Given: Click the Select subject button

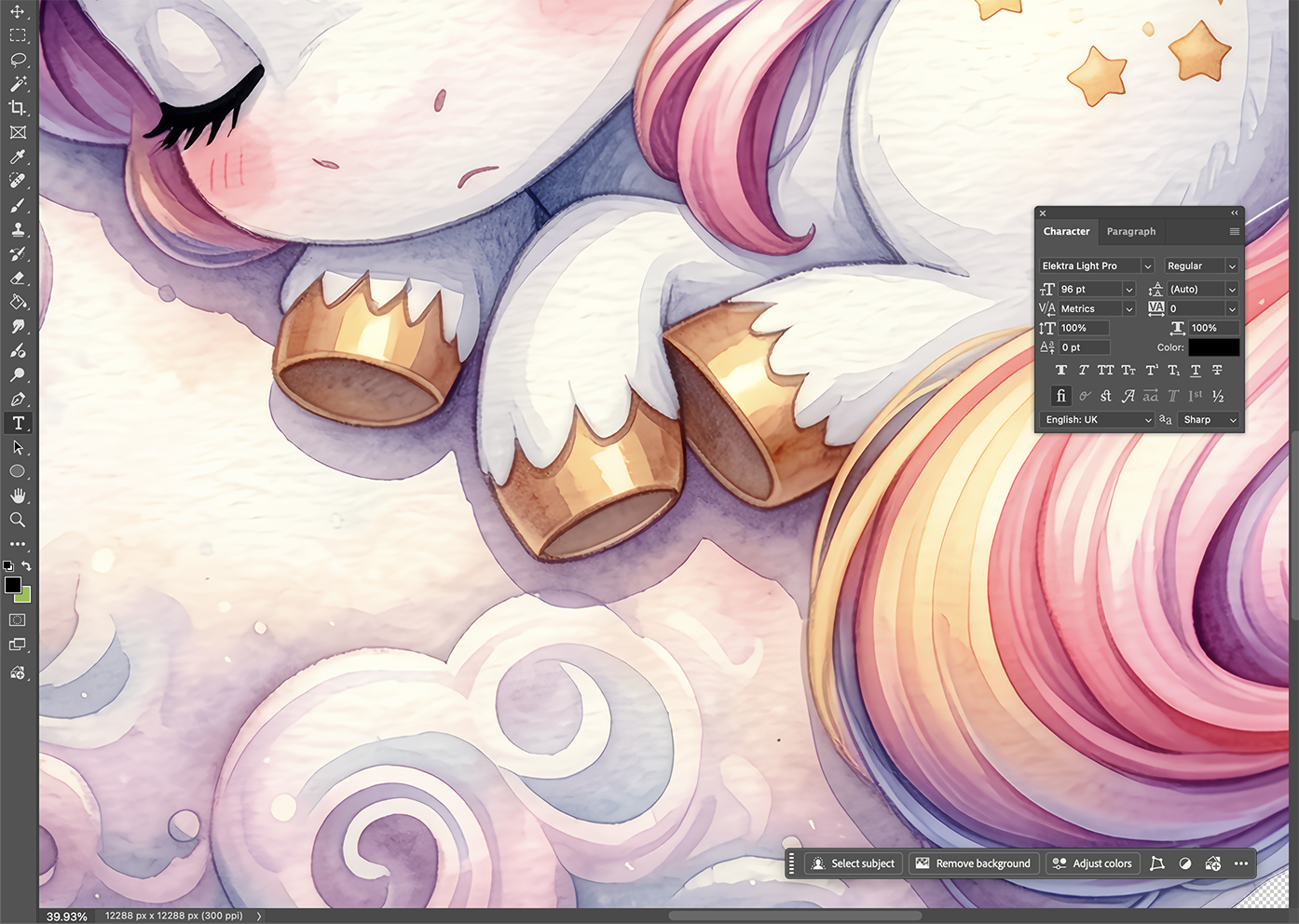Looking at the screenshot, I should [x=854, y=863].
